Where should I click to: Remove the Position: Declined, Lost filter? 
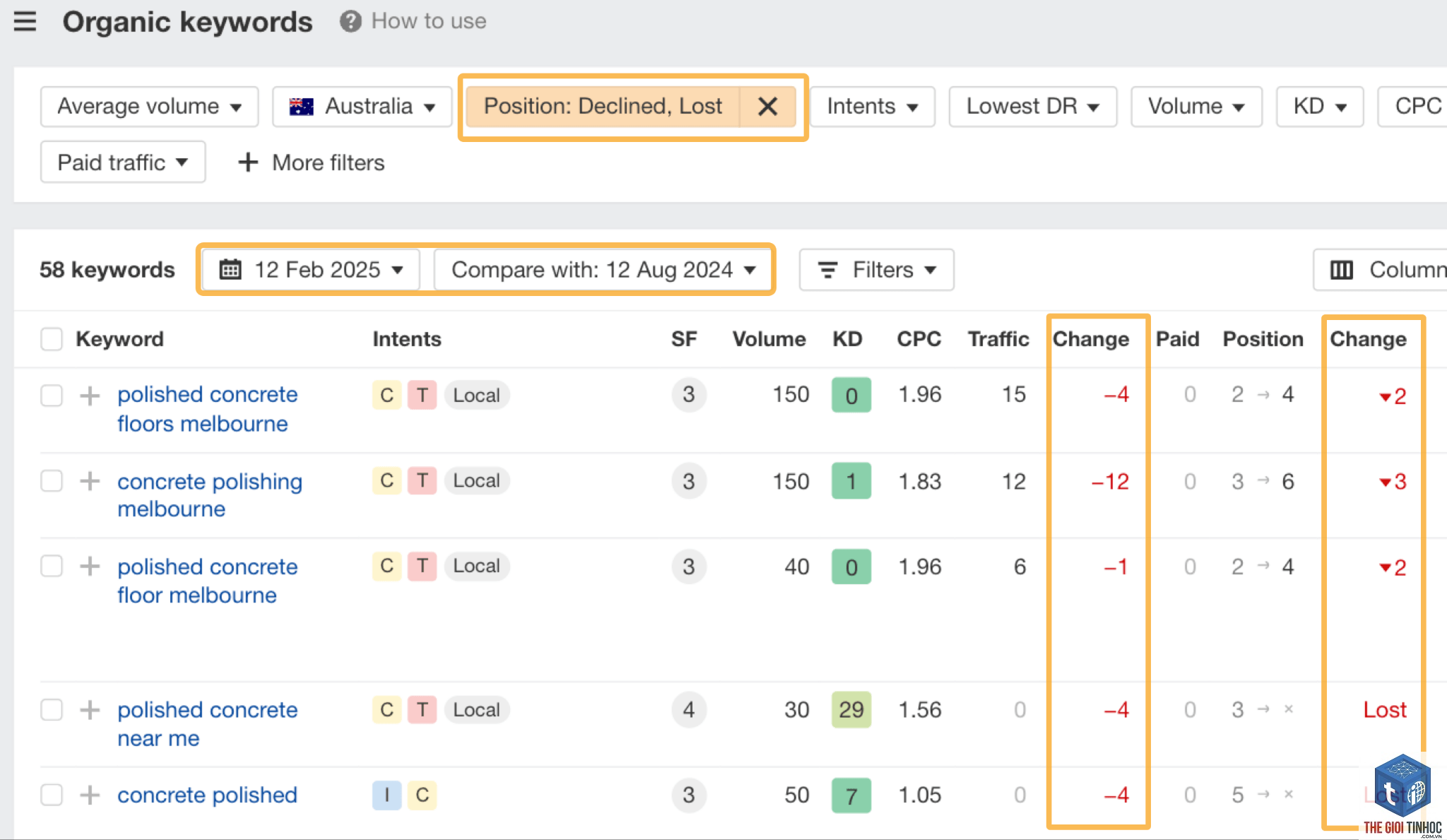pos(767,107)
